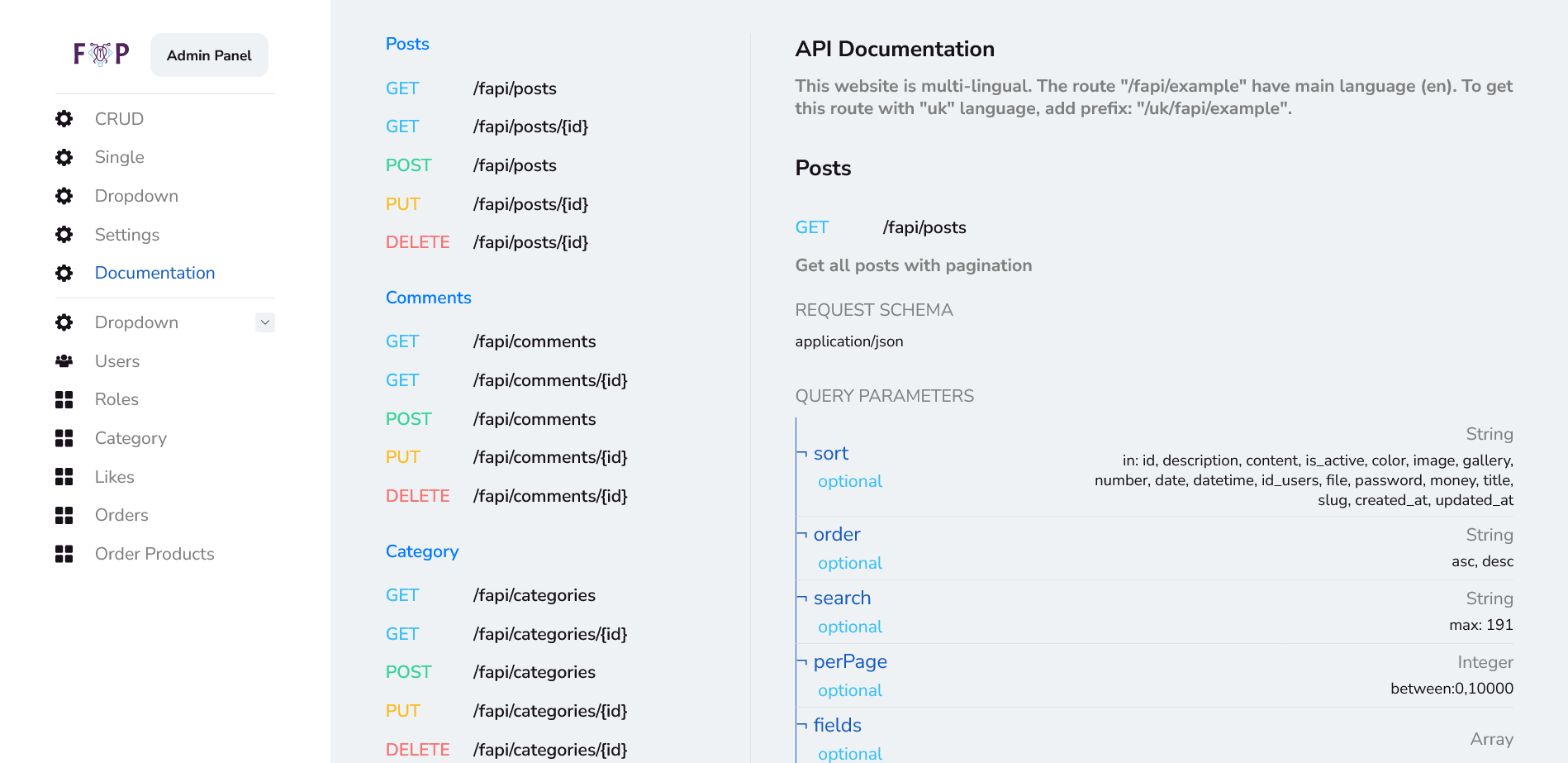Expand the perPage parameter toggle
Screen dimensions: 1568x763
pyautogui.click(x=802, y=661)
